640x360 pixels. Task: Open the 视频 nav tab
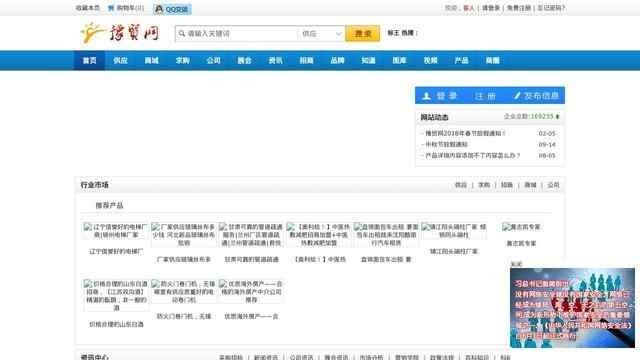(431, 60)
